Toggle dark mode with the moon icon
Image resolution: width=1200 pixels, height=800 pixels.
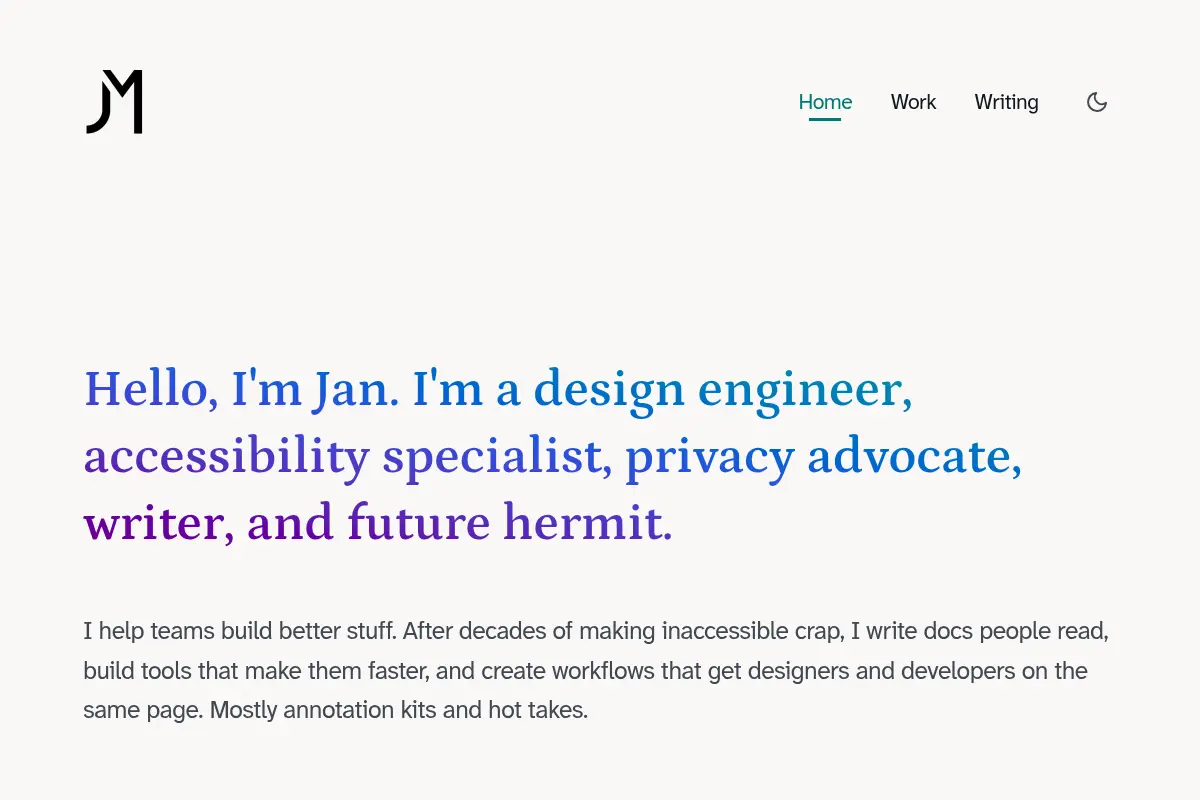(x=1097, y=102)
